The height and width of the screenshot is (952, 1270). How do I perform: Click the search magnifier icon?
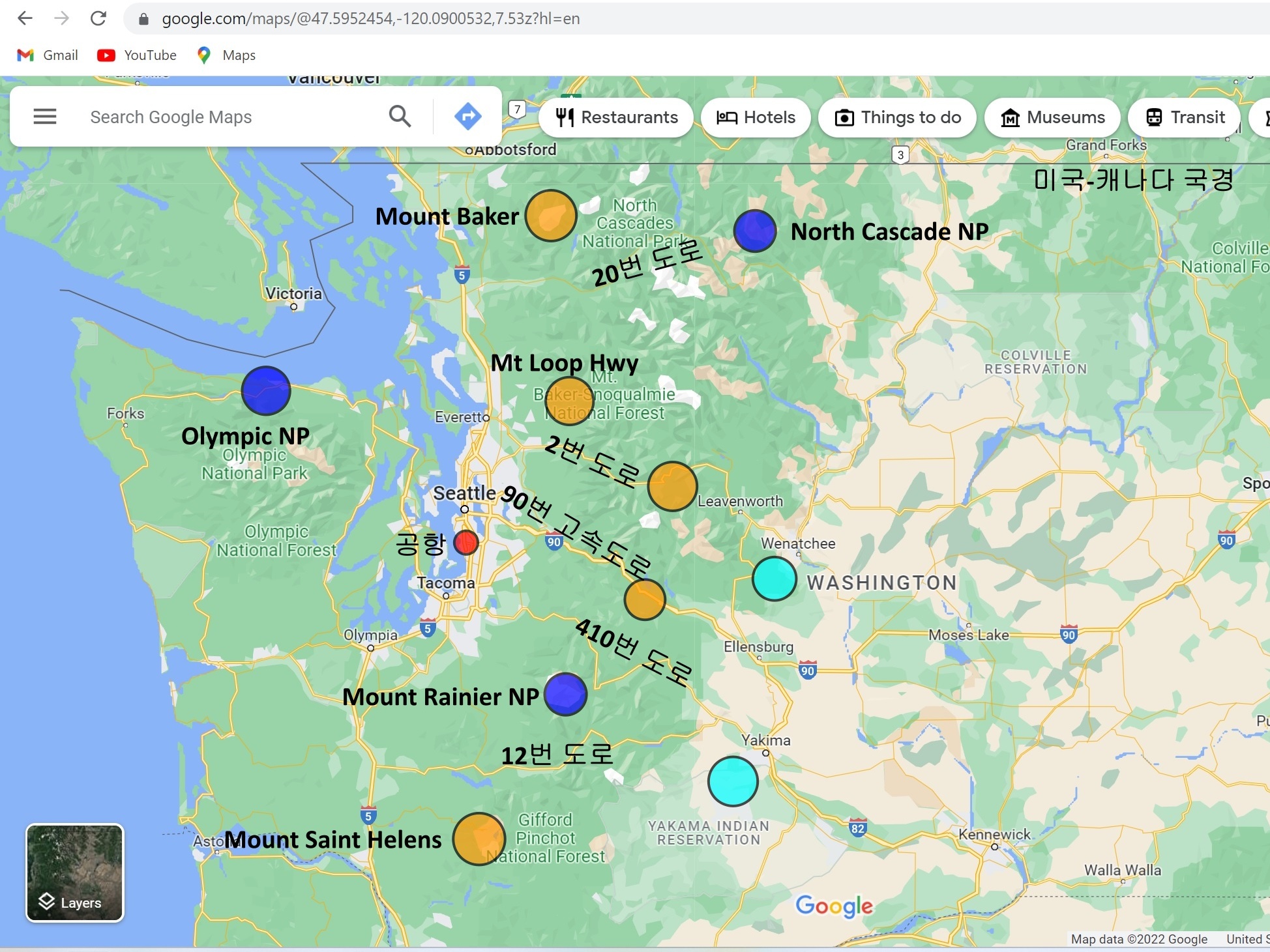(400, 117)
